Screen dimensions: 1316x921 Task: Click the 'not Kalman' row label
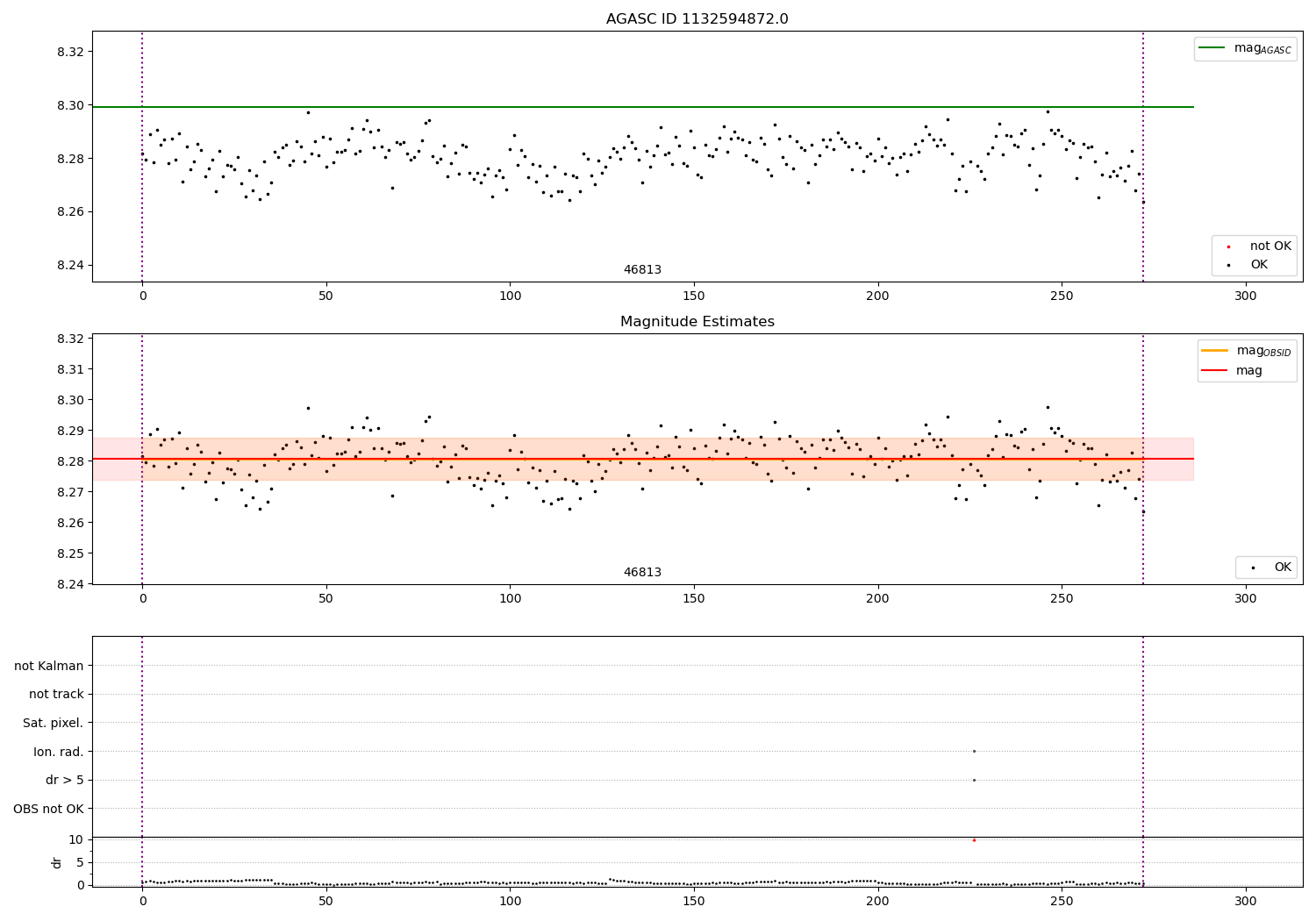[49, 666]
